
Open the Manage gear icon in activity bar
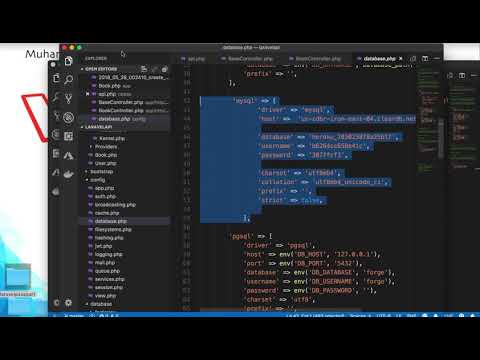(68, 302)
